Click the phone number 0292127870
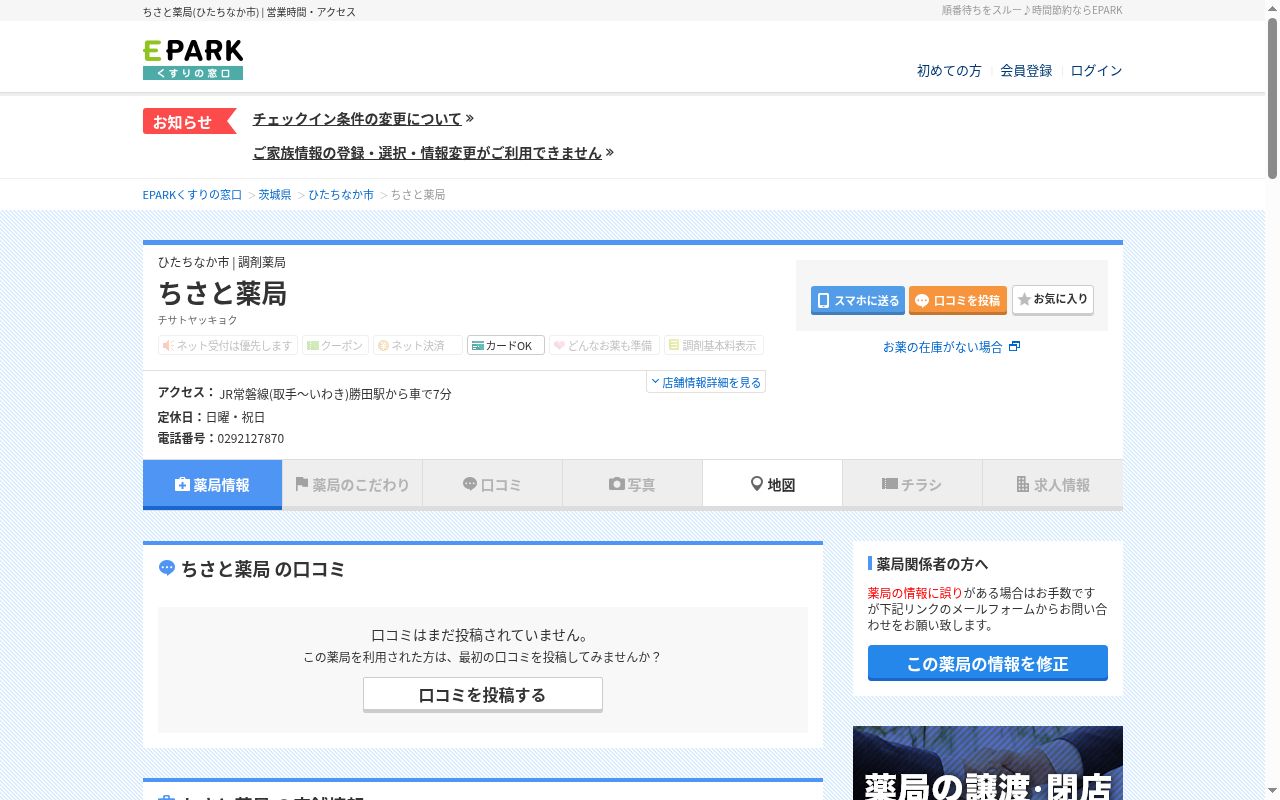This screenshot has height=800, width=1280. point(251,439)
